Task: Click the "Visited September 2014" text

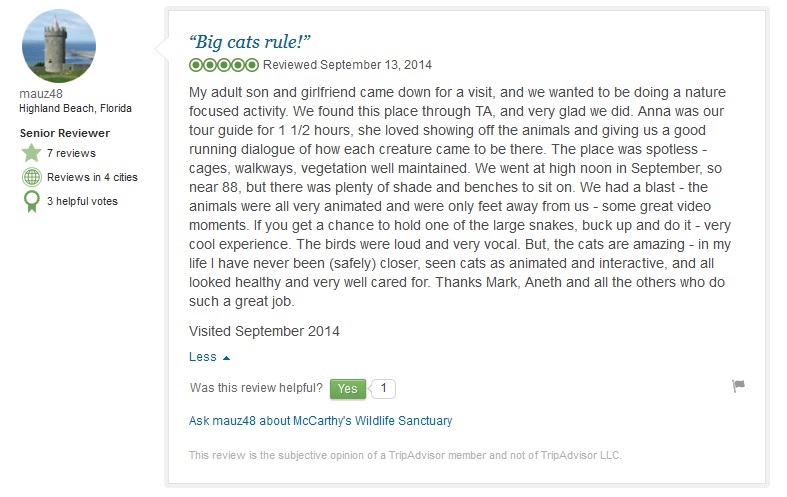Action: (266, 330)
